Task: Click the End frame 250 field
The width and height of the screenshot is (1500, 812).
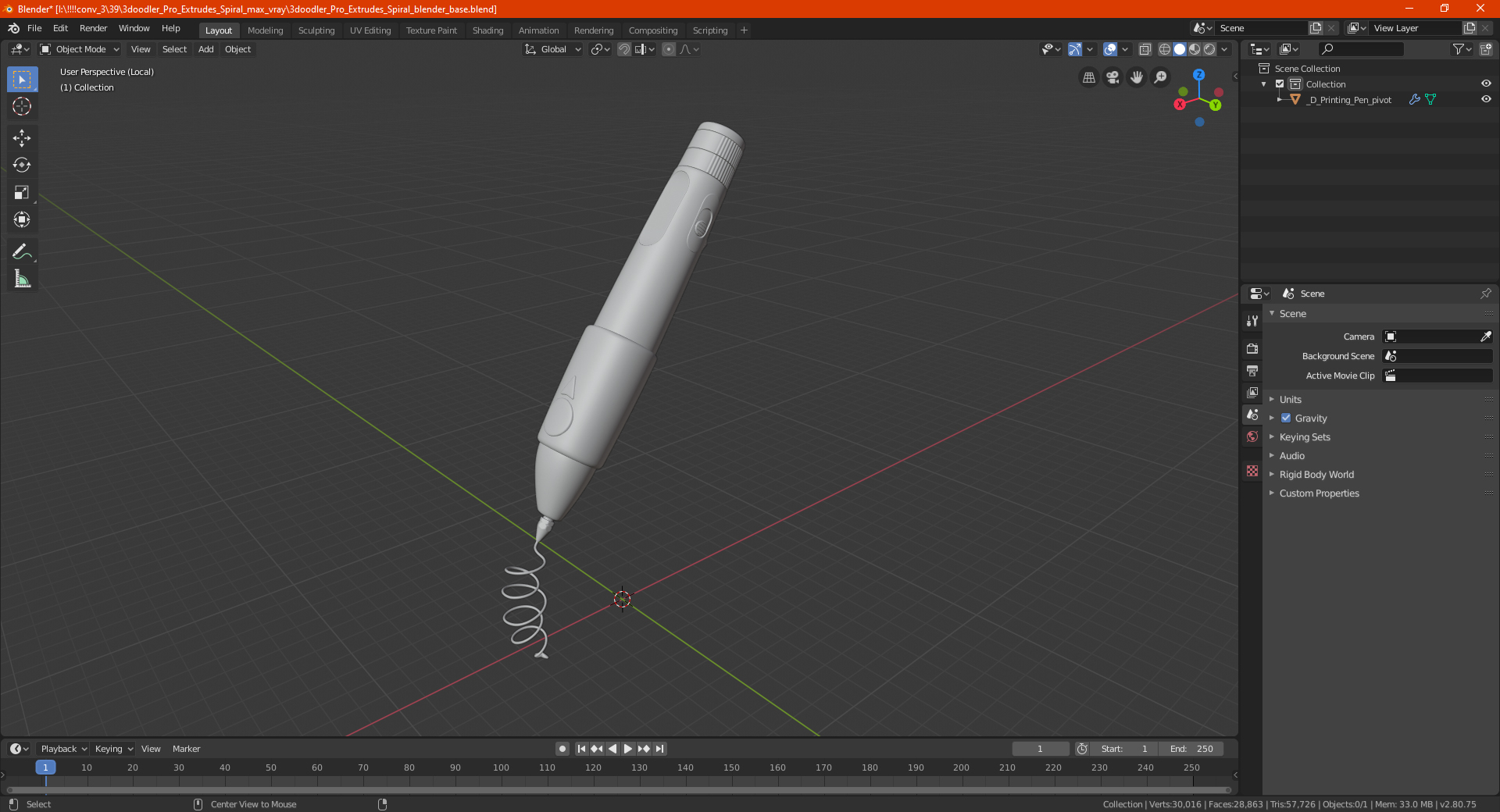Action: coord(1191,749)
